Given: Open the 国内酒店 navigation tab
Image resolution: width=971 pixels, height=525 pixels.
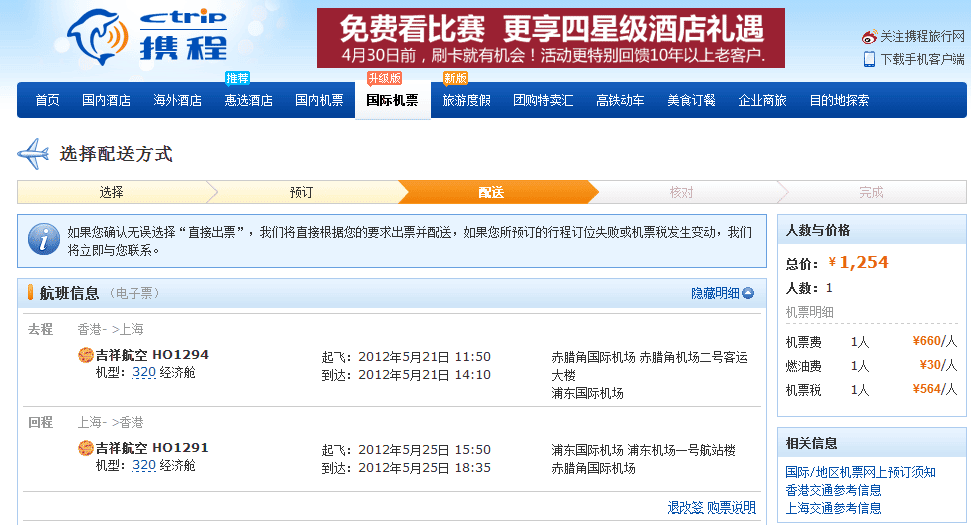Looking at the screenshot, I should [106, 100].
